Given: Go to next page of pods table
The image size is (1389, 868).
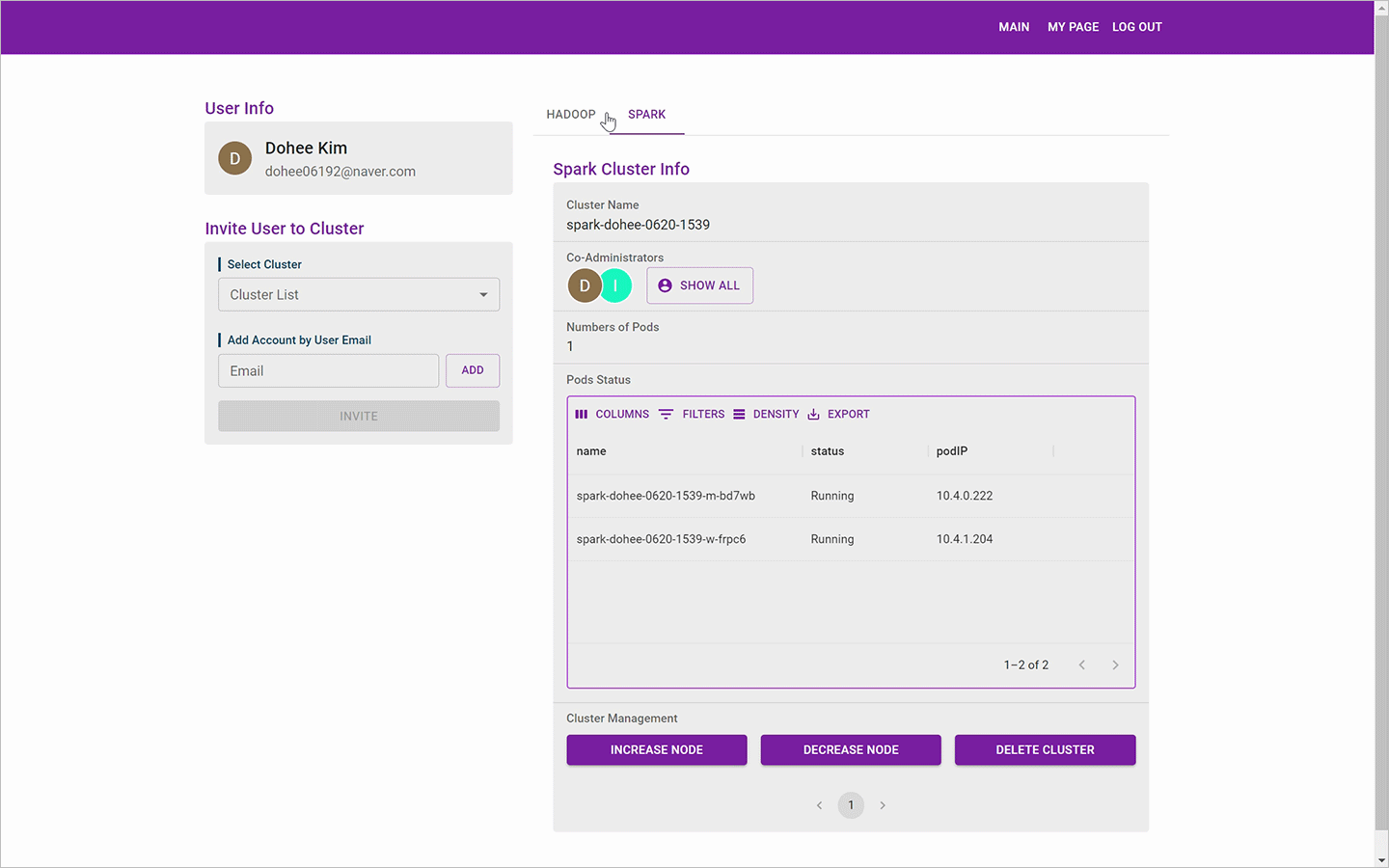Looking at the screenshot, I should tap(1115, 665).
